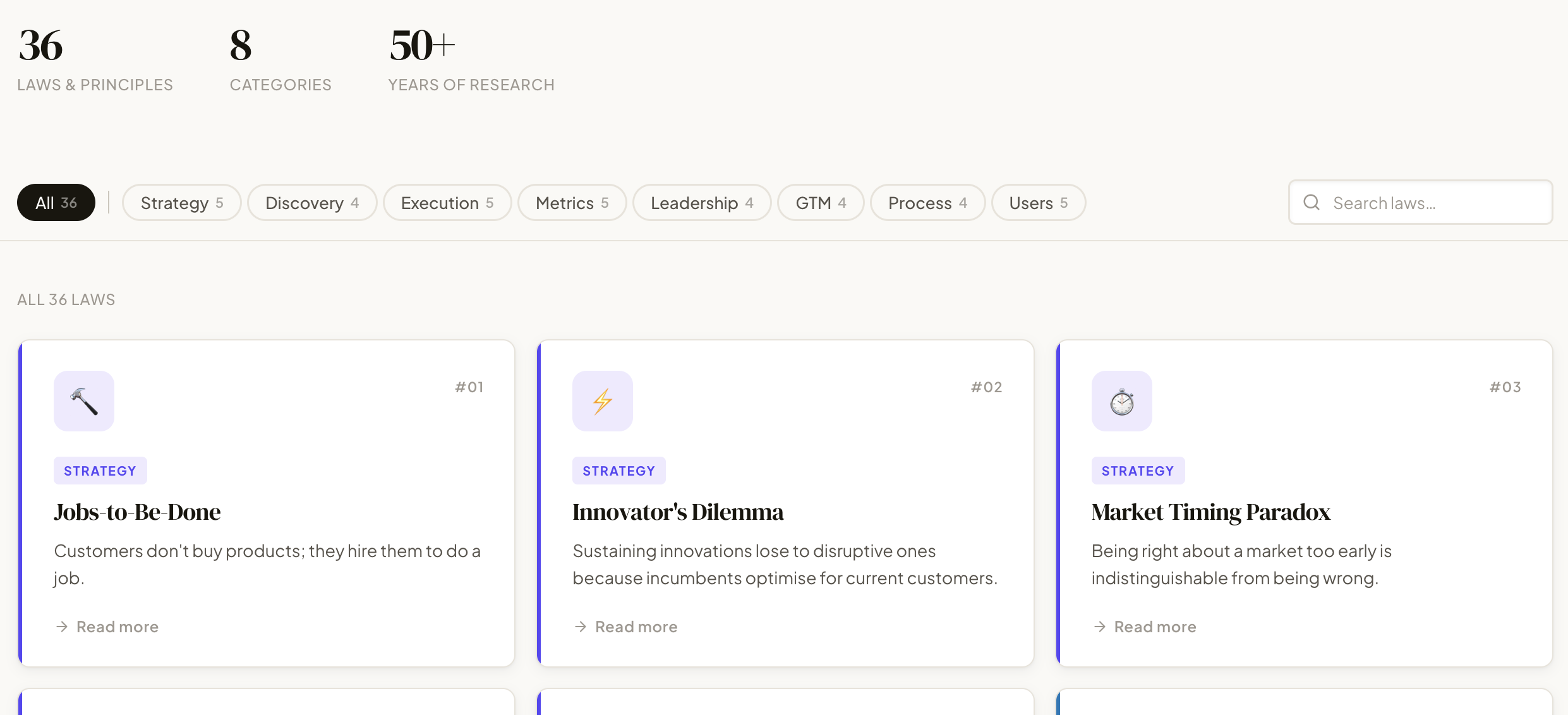1568x715 pixels.
Task: Filter by Strategy category
Action: point(181,203)
